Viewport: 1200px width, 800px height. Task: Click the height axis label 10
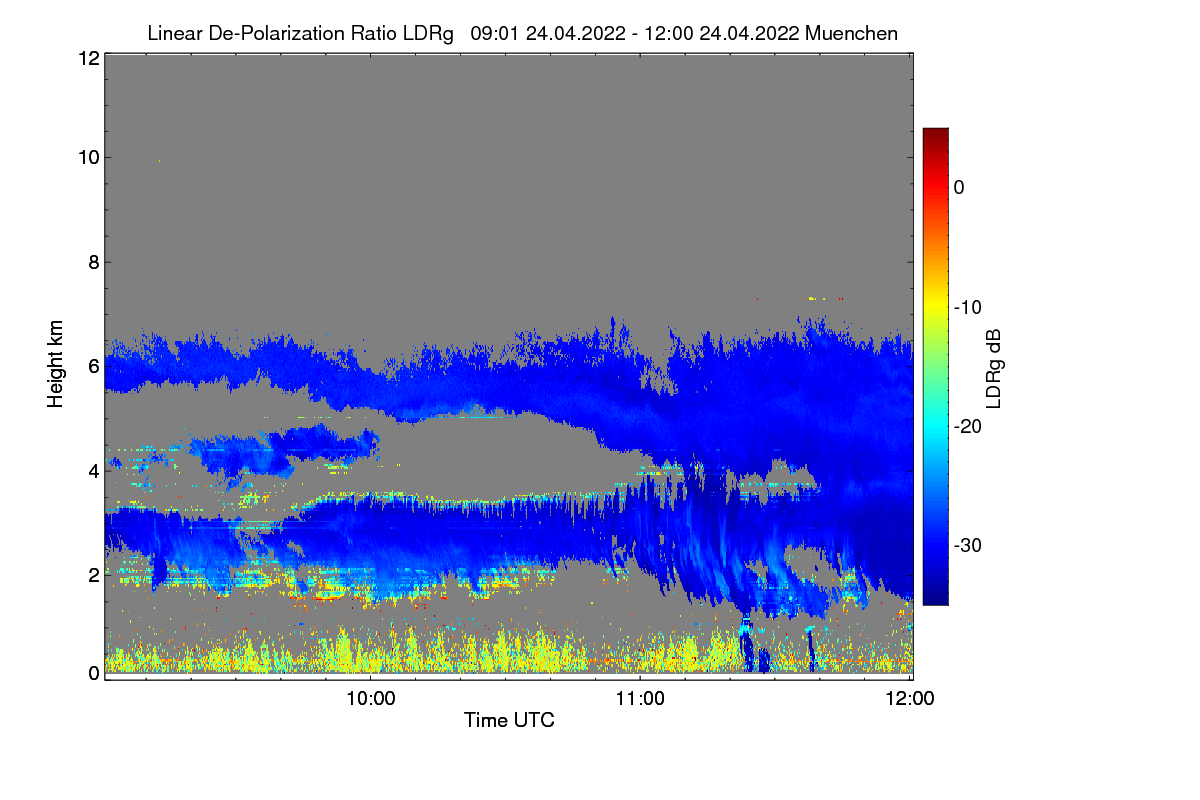coord(88,157)
